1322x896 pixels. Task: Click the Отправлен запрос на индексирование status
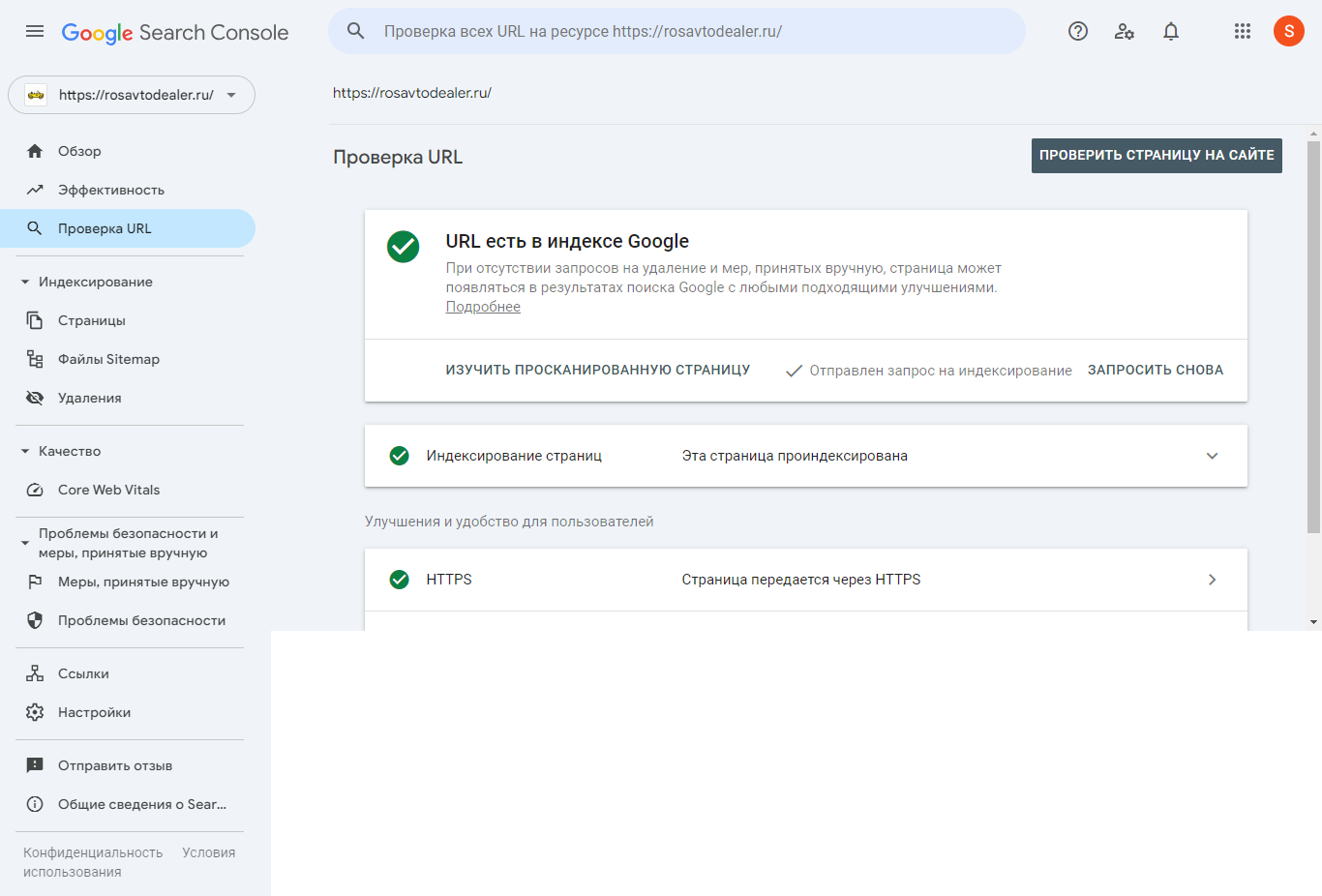point(929,371)
